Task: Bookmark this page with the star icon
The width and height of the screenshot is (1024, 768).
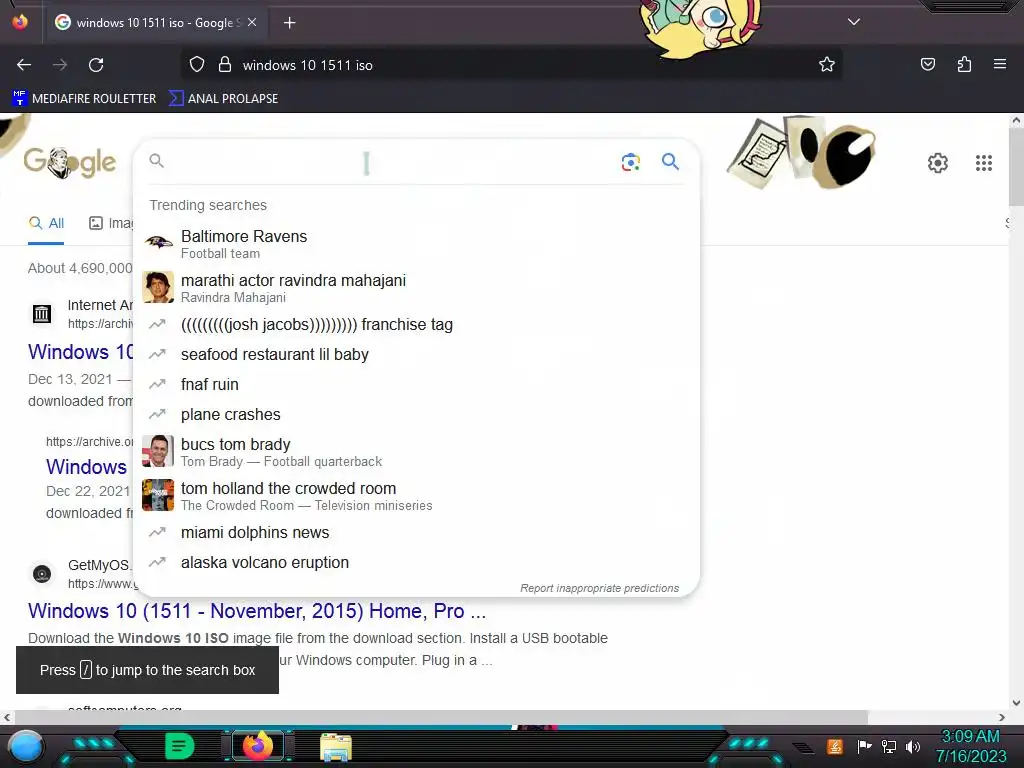Action: (827, 65)
